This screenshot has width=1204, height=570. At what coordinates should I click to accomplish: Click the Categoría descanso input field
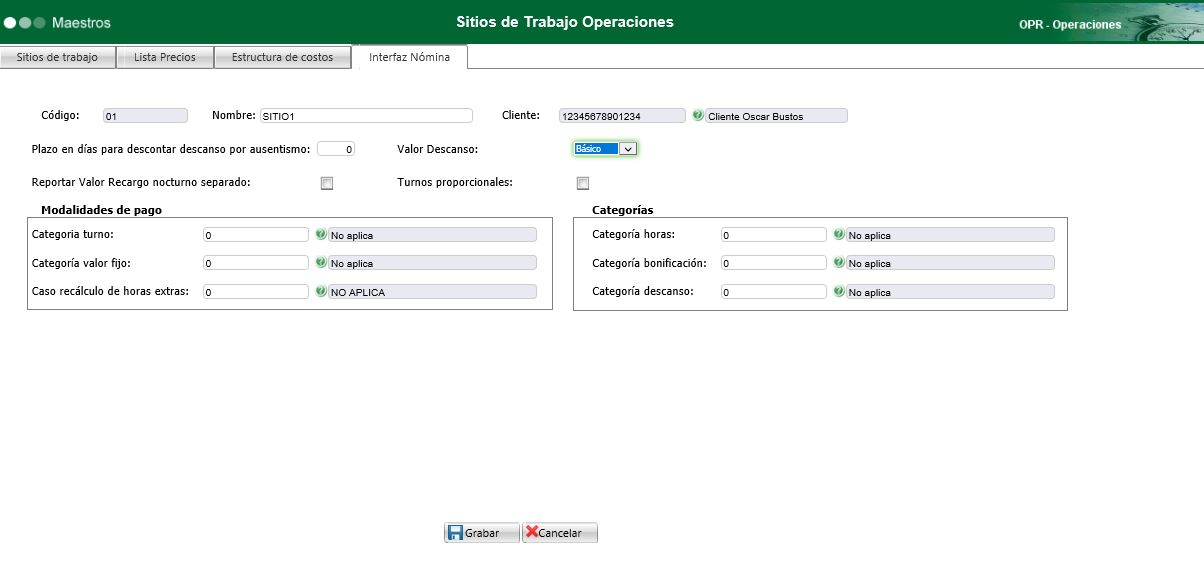[774, 292]
